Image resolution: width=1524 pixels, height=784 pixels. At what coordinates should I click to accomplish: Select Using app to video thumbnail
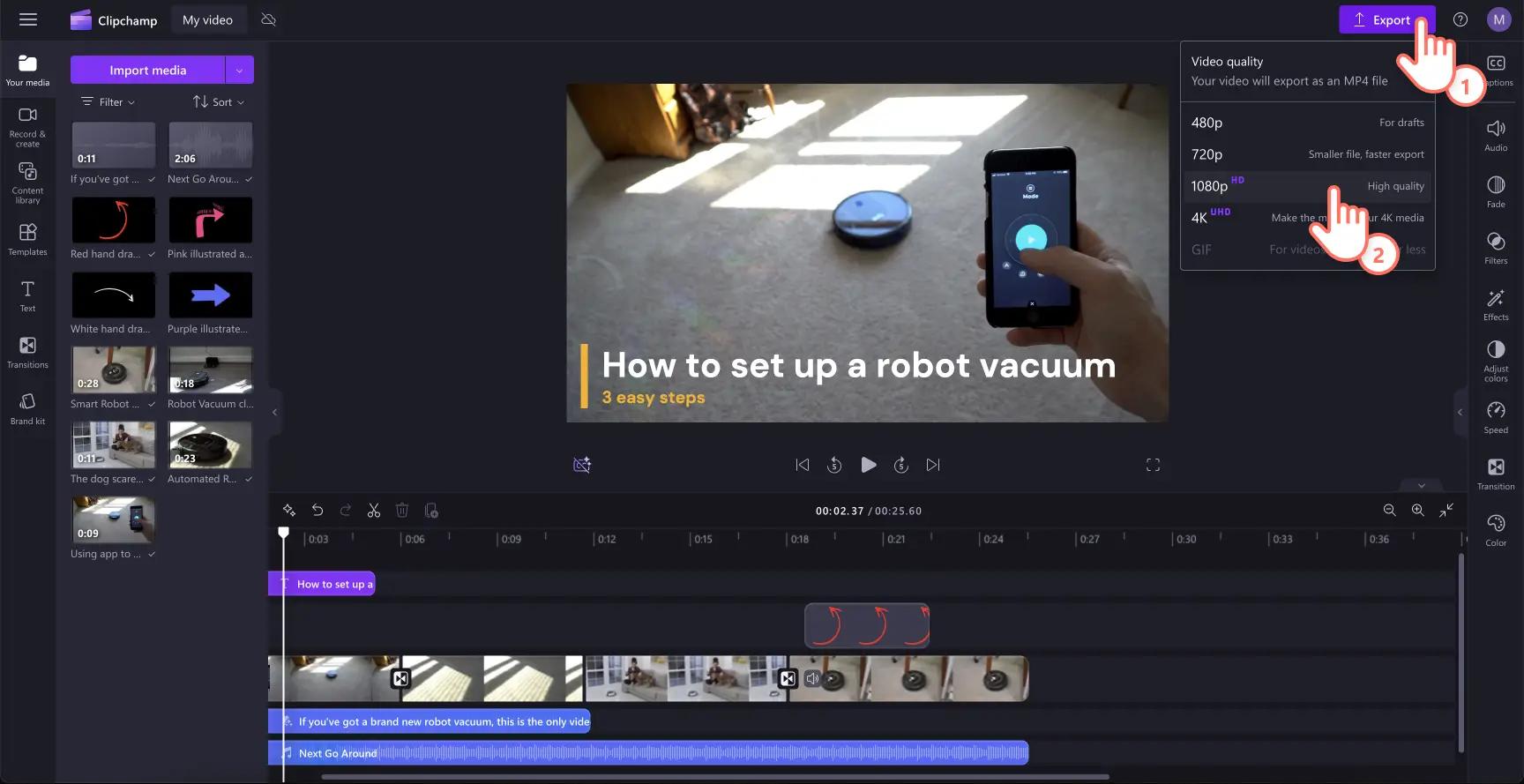(113, 519)
